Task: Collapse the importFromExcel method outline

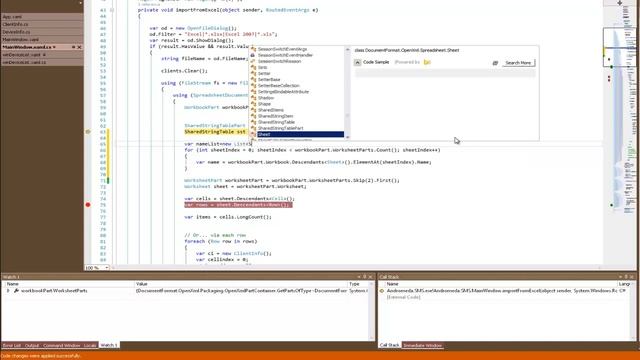Action: (112, 10)
